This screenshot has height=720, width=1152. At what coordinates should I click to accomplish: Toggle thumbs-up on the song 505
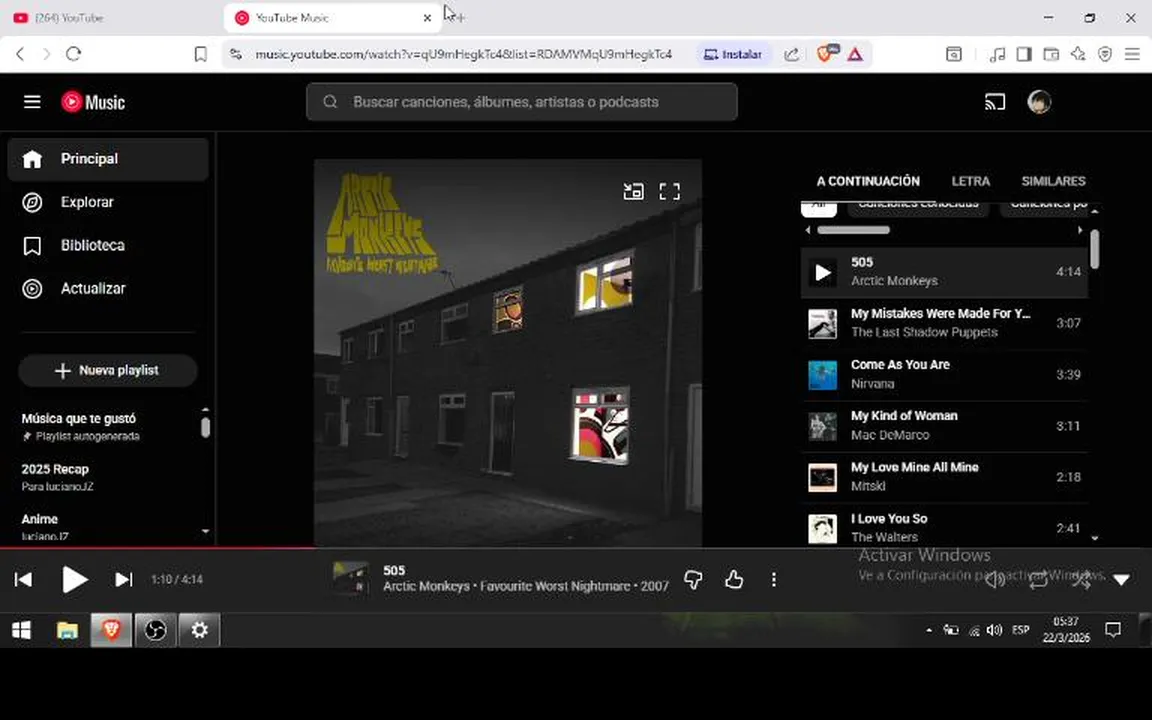[x=734, y=580]
